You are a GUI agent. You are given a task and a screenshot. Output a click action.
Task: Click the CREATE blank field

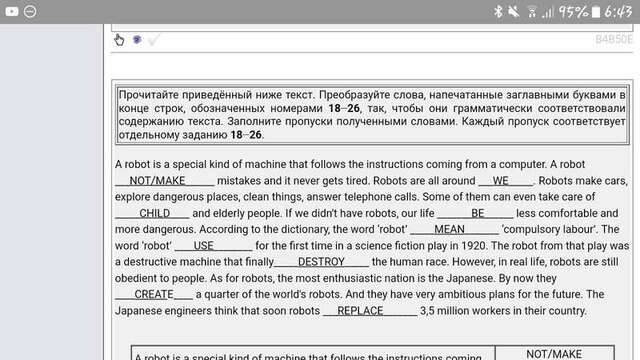tap(154, 294)
